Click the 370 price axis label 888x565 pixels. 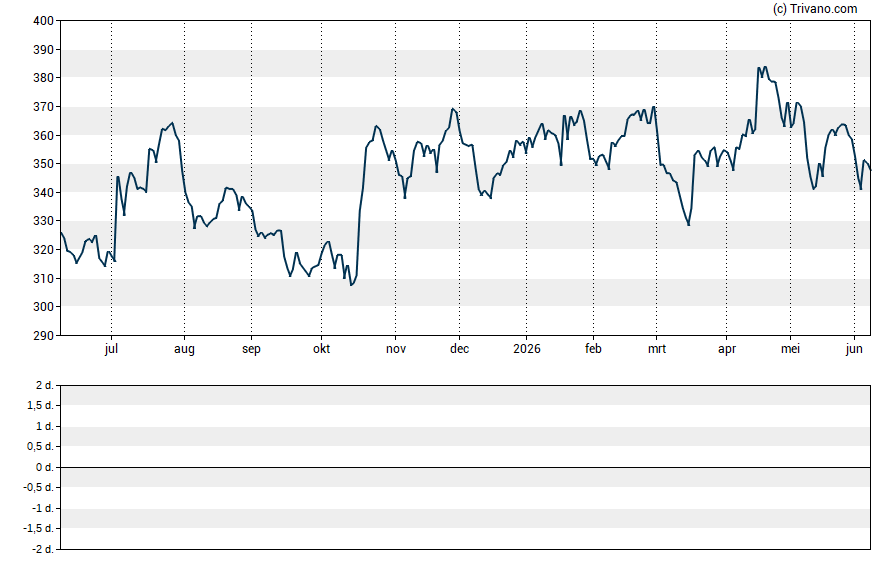tap(44, 107)
